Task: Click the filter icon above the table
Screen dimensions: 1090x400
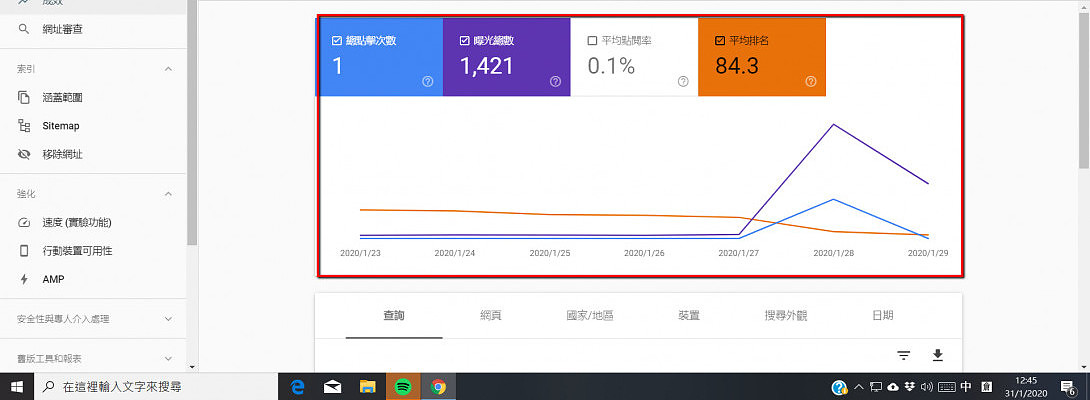Action: coord(903,355)
